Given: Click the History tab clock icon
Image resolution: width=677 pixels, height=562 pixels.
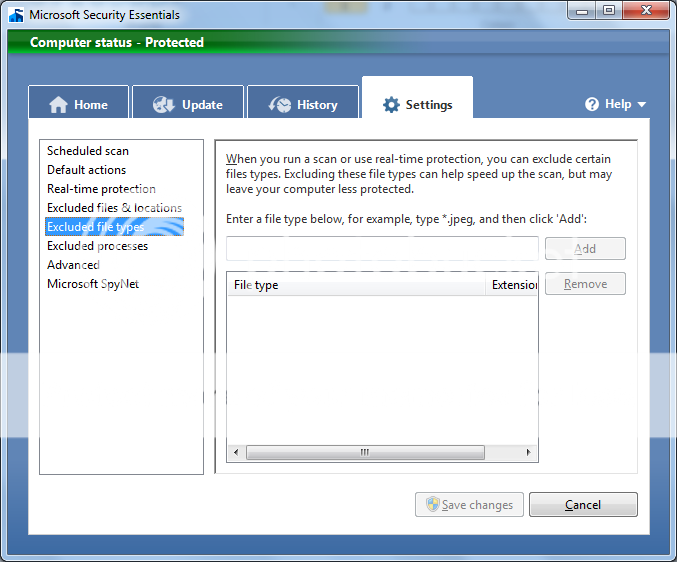Looking at the screenshot, I should pos(280,104).
